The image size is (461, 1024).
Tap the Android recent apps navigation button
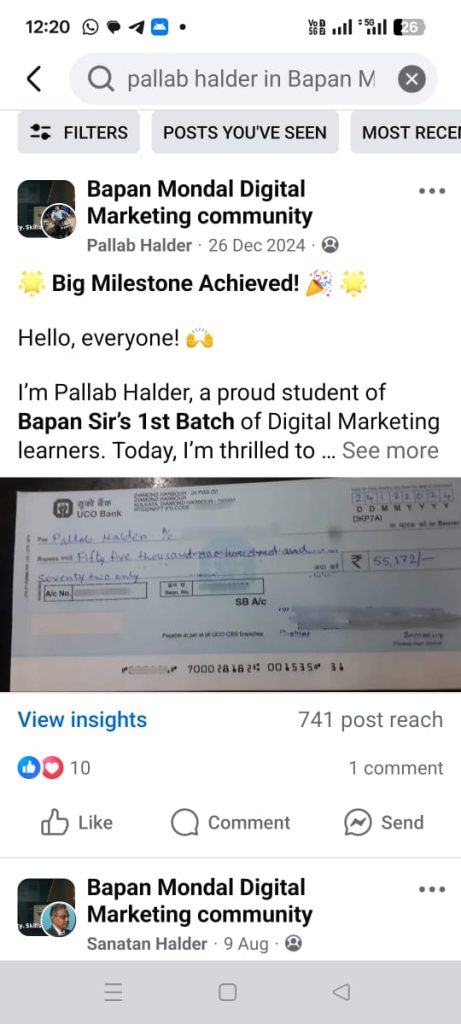coord(113,992)
